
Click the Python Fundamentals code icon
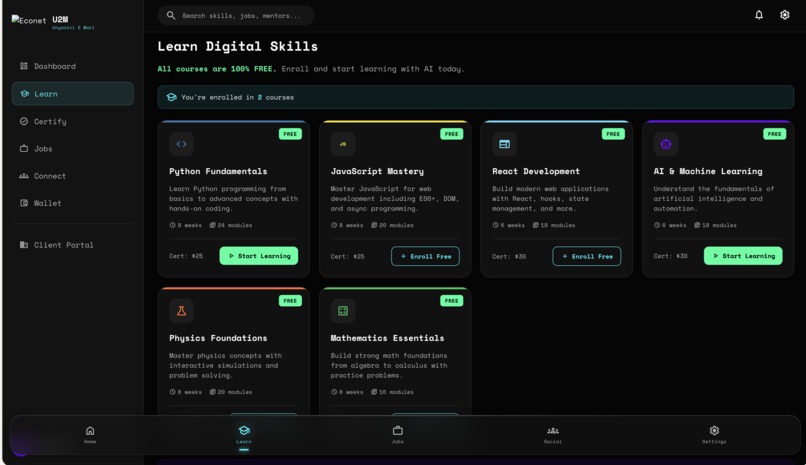181,144
